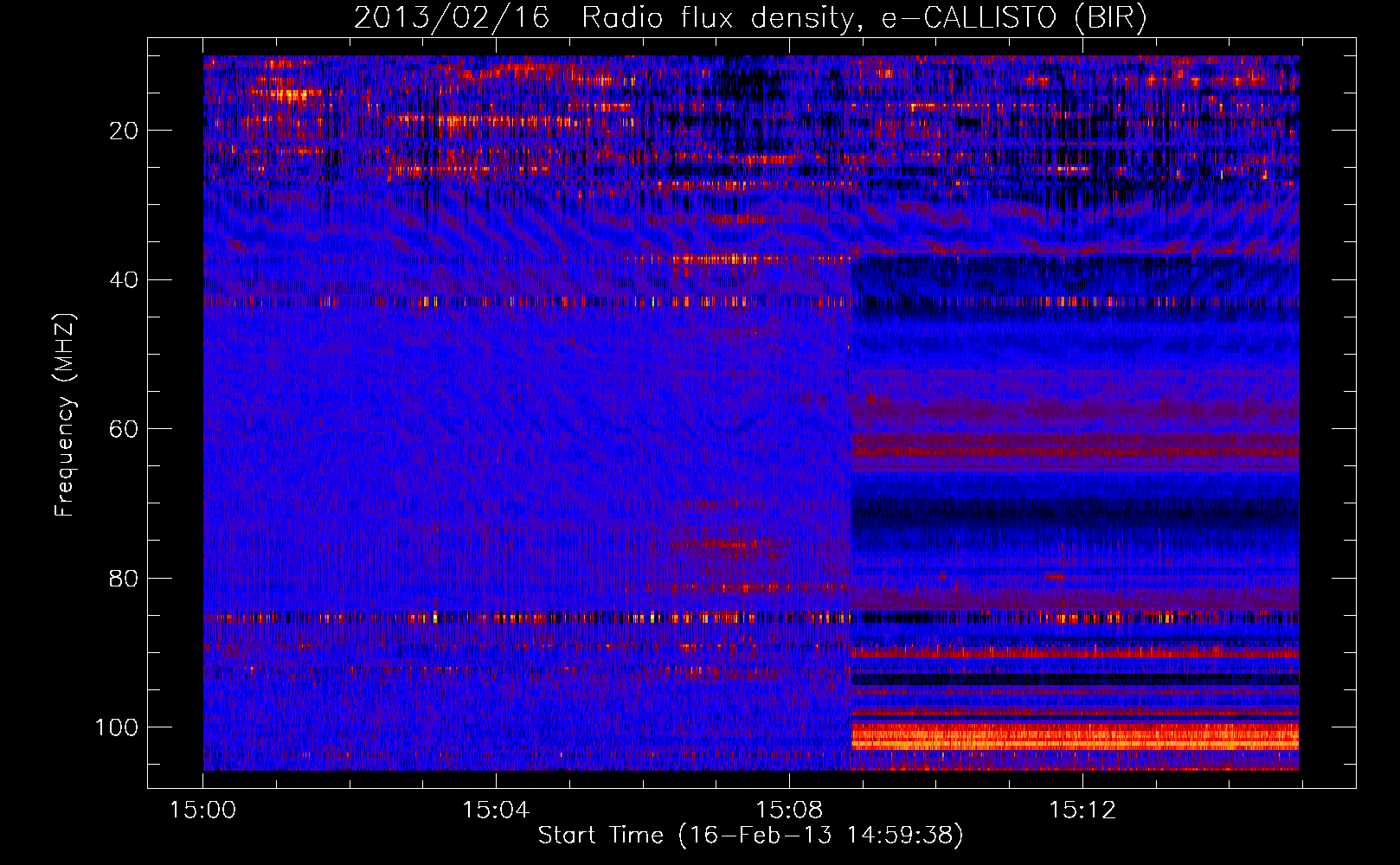Click the '80' frequency tick label
1400x865 pixels.
click(125, 578)
